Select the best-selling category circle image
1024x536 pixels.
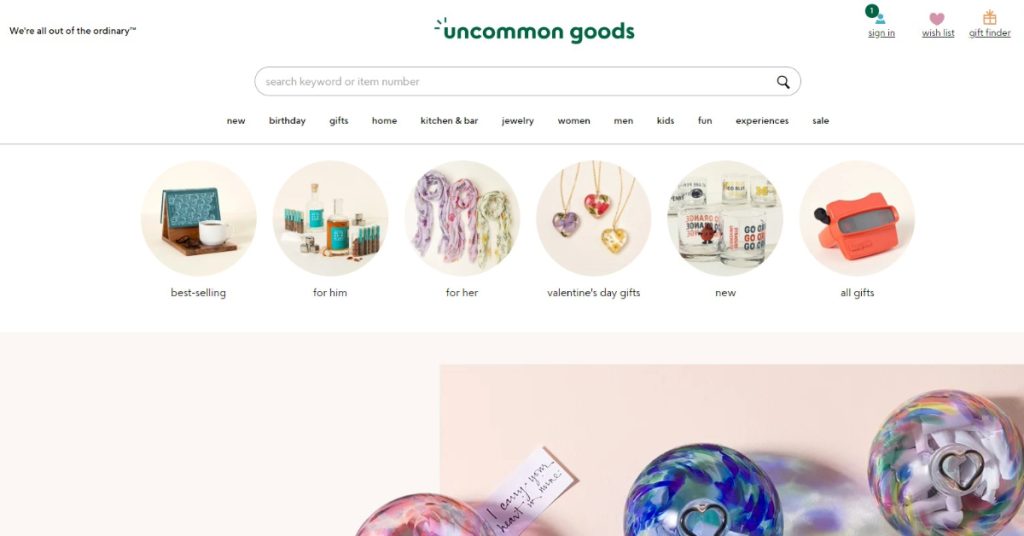point(199,218)
